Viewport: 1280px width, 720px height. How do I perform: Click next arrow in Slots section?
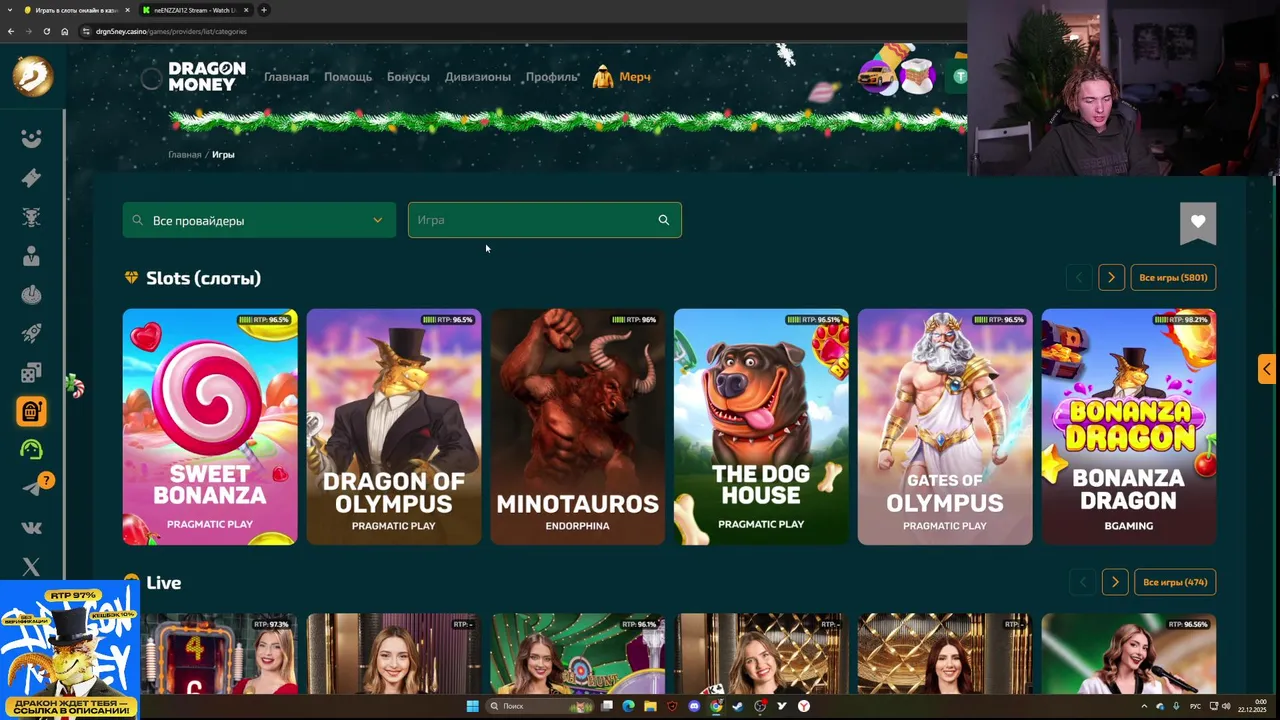tap(1111, 278)
